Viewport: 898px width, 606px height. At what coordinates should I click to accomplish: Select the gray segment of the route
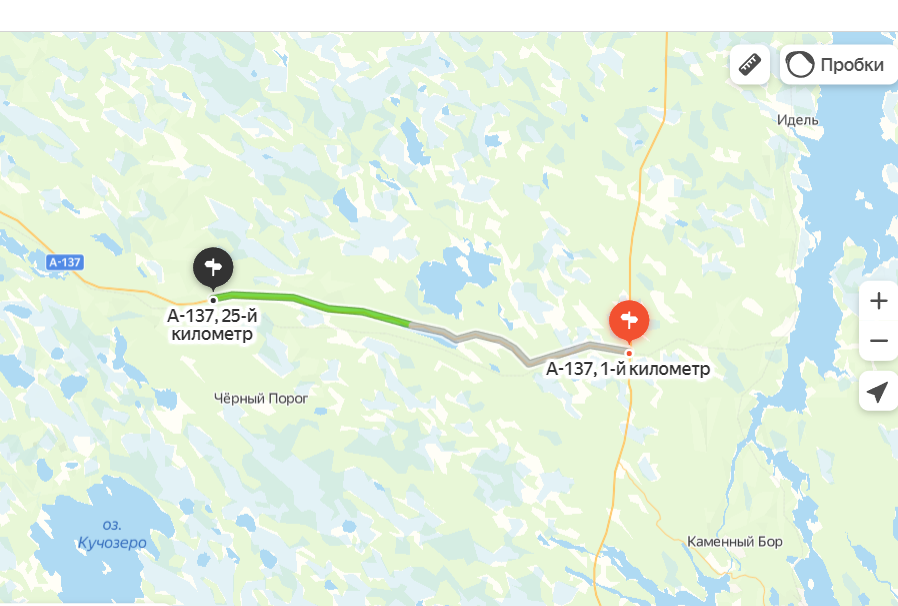pyautogui.click(x=518, y=344)
